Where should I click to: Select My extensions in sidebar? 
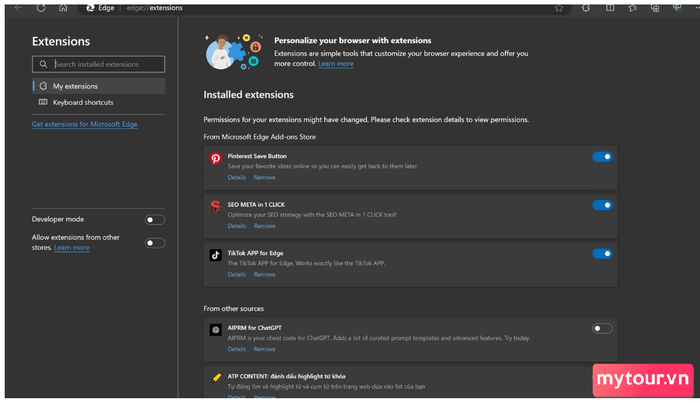tap(99, 86)
